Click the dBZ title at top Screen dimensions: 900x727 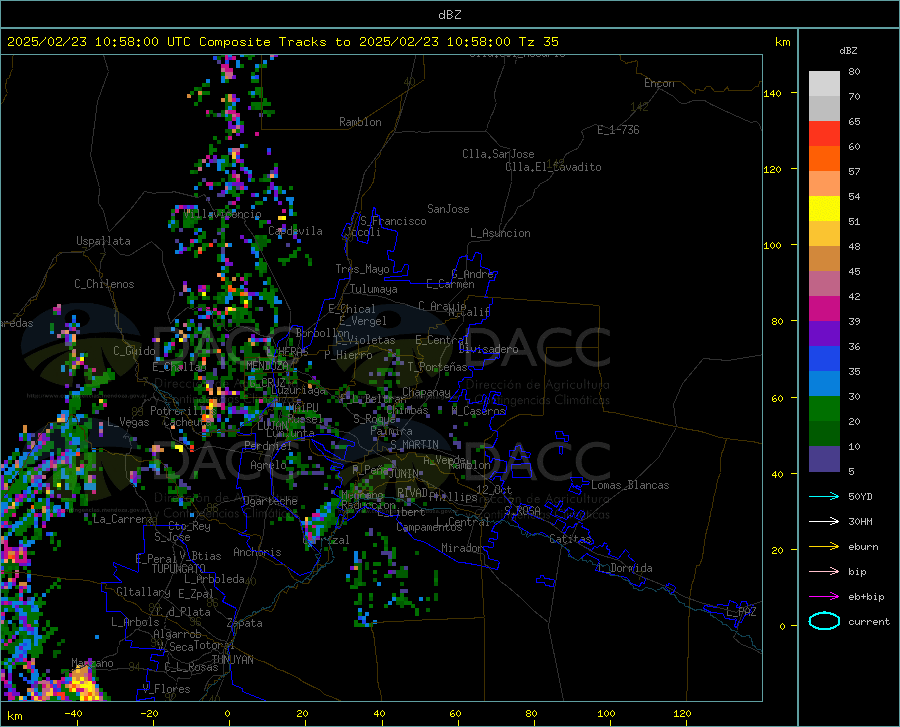(449, 15)
